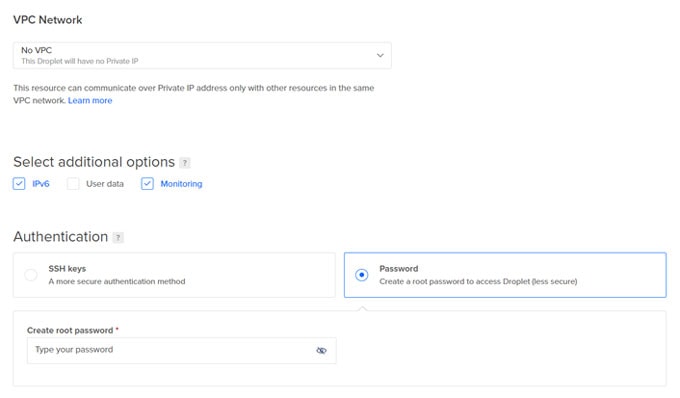Viewport: 680px width, 398px height.
Task: Toggle password visibility eye icon
Action: tap(321, 350)
